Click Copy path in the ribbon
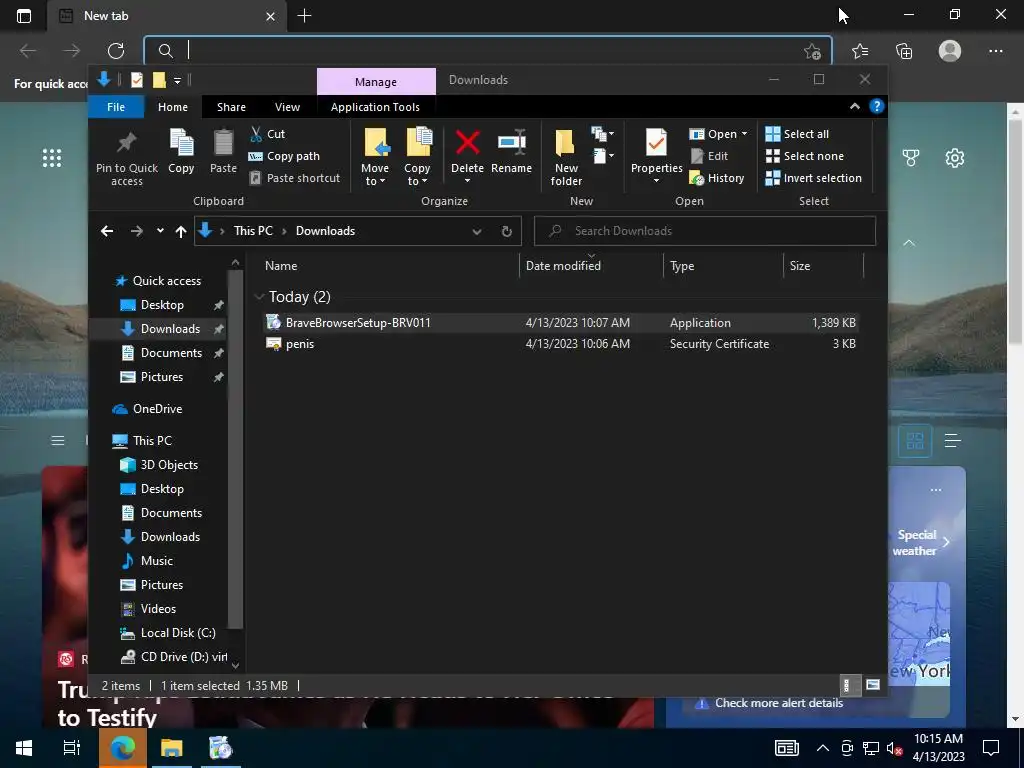This screenshot has height=768, width=1024. (284, 156)
